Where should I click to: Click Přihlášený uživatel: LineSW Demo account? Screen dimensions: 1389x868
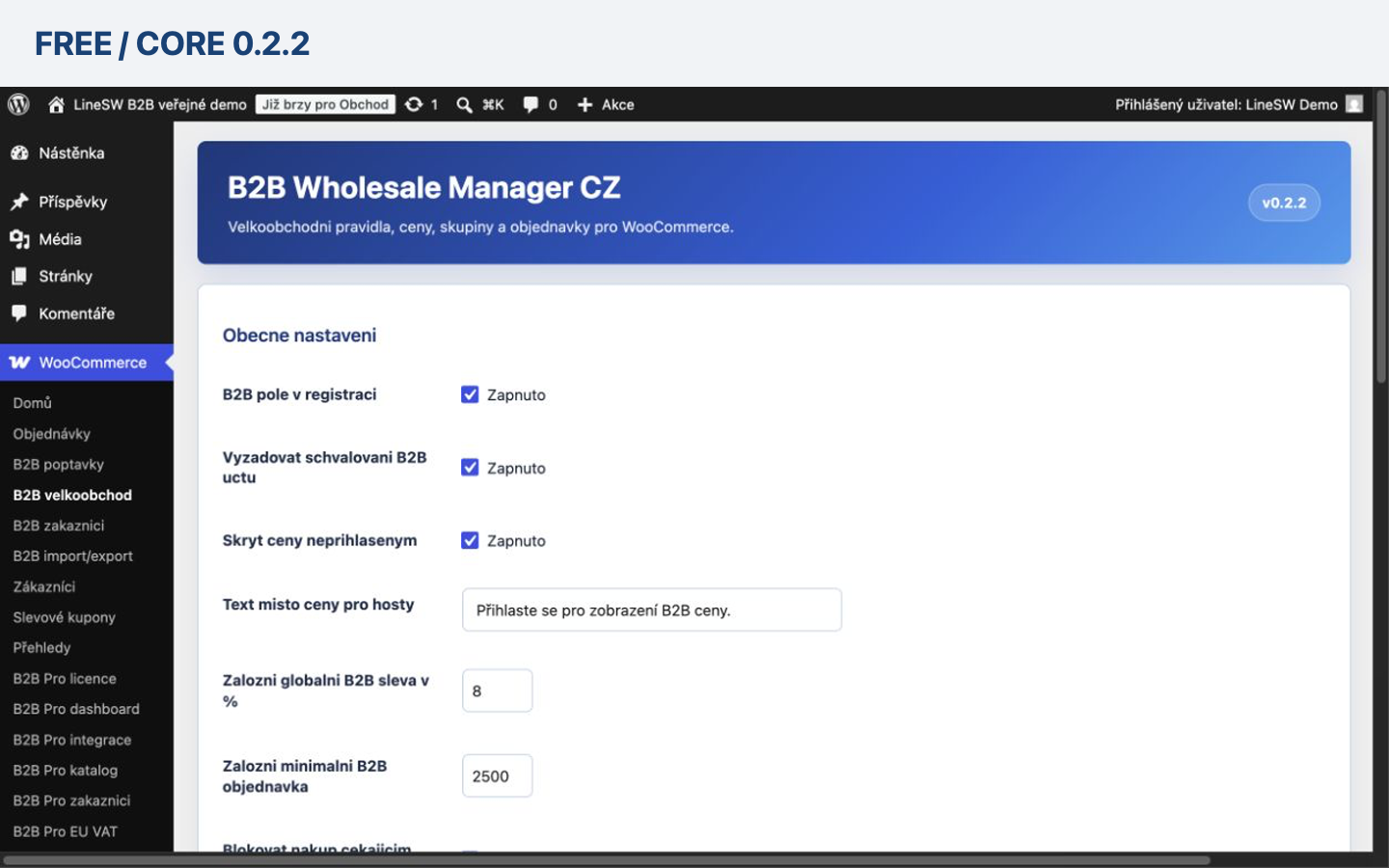click(x=1226, y=104)
